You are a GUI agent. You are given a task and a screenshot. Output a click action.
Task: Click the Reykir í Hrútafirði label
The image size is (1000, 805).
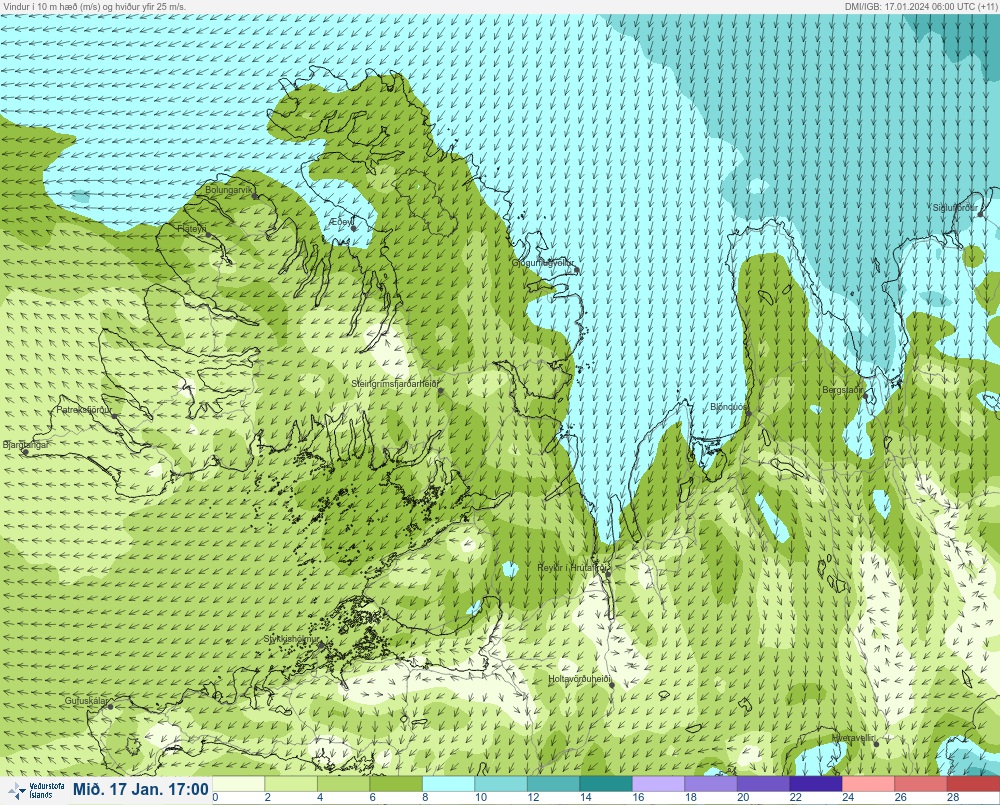[x=574, y=568]
